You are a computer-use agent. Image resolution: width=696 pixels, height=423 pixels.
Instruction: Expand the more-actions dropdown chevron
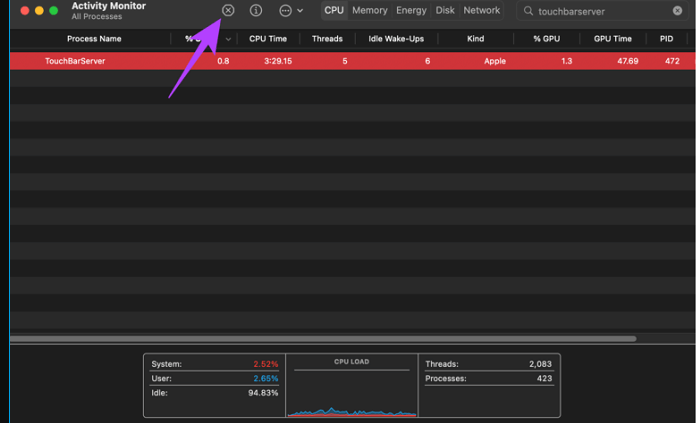coord(300,11)
